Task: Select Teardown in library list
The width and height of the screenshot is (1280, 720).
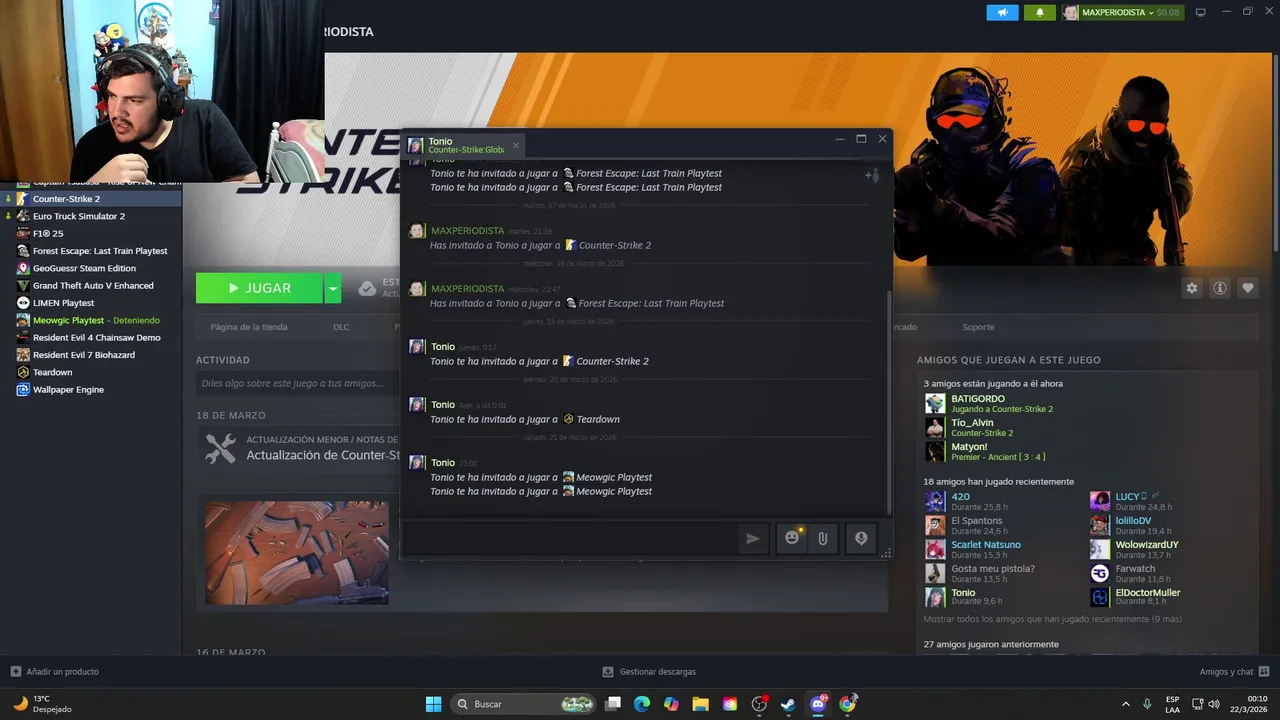Action: 91,372
